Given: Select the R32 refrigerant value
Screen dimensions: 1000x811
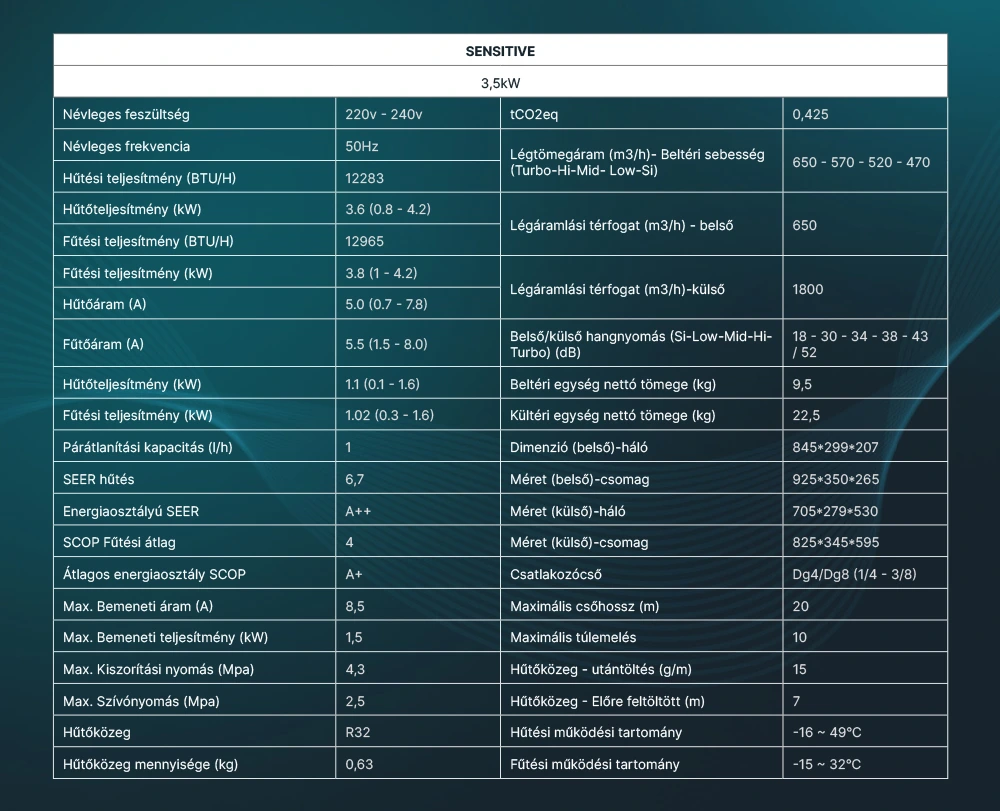Looking at the screenshot, I should click(358, 732).
